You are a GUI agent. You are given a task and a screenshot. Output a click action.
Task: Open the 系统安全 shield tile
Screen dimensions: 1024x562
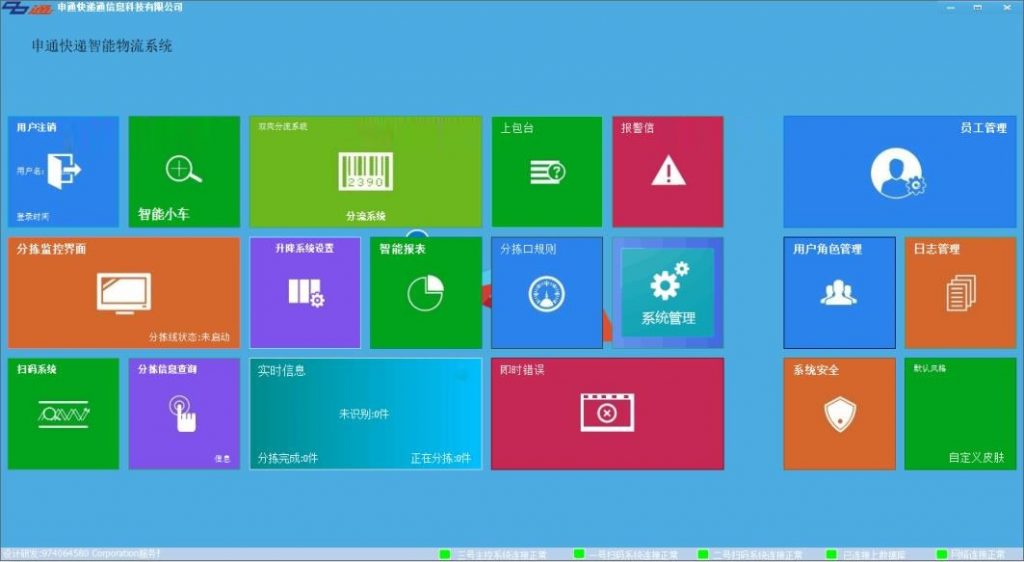click(839, 413)
